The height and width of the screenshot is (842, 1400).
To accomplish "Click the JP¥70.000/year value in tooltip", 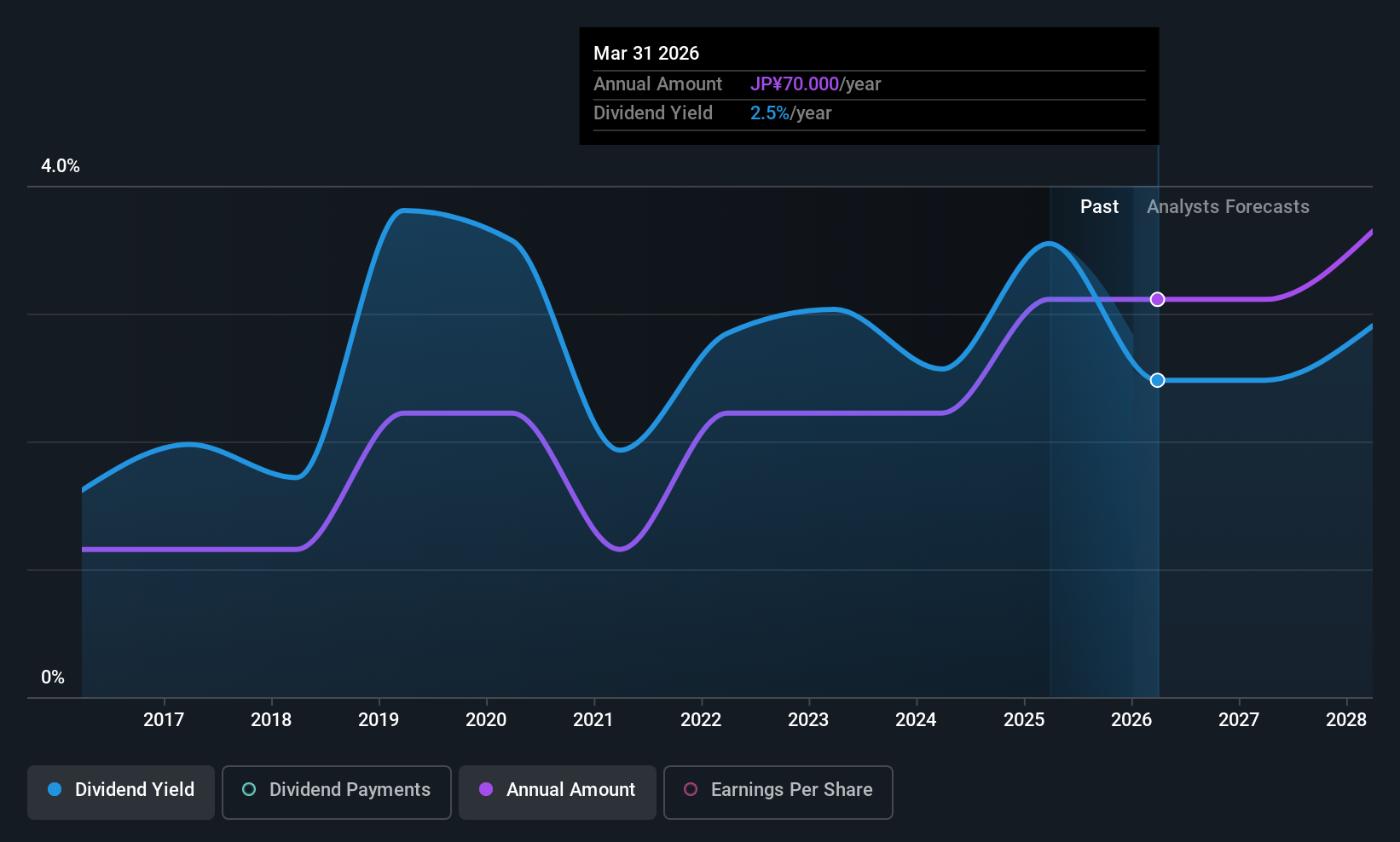I will [815, 84].
